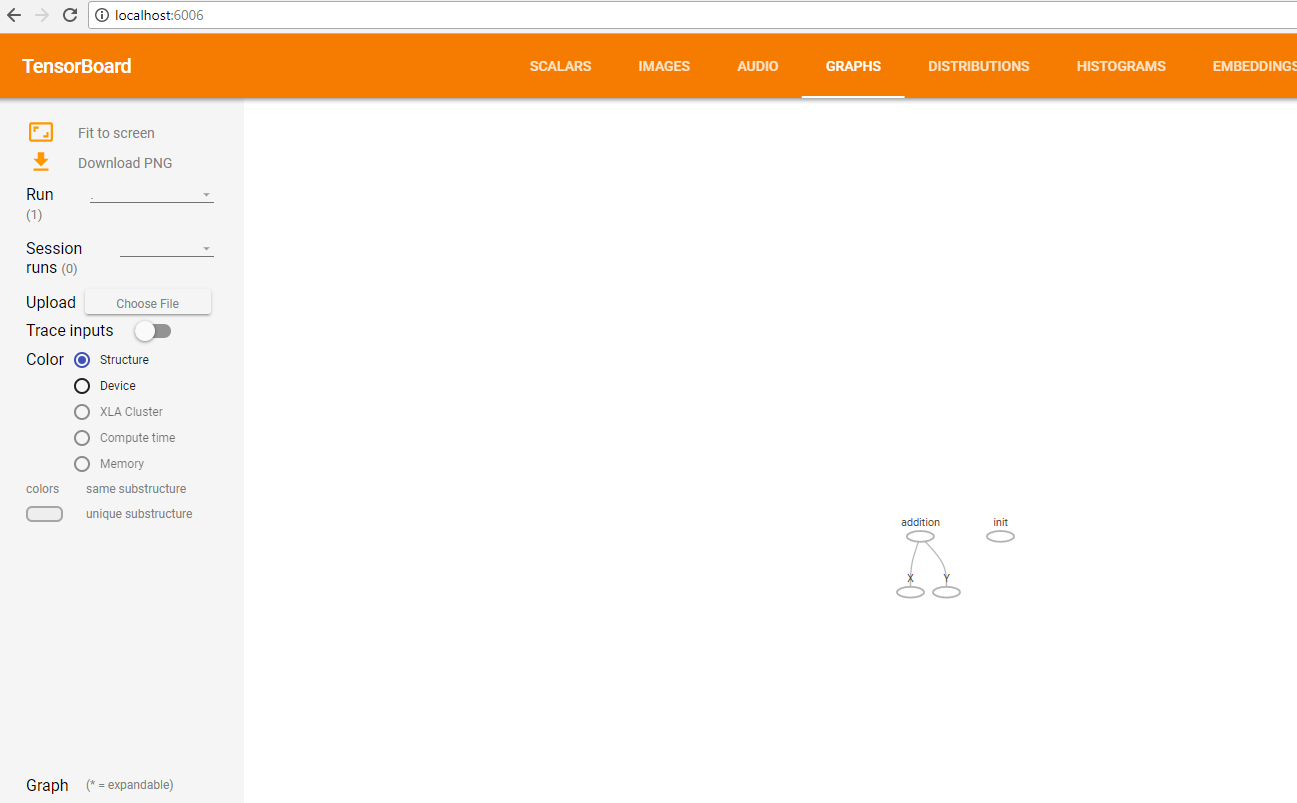Reload the page with the refresh icon
The width and height of the screenshot is (1297, 803).
coord(70,15)
